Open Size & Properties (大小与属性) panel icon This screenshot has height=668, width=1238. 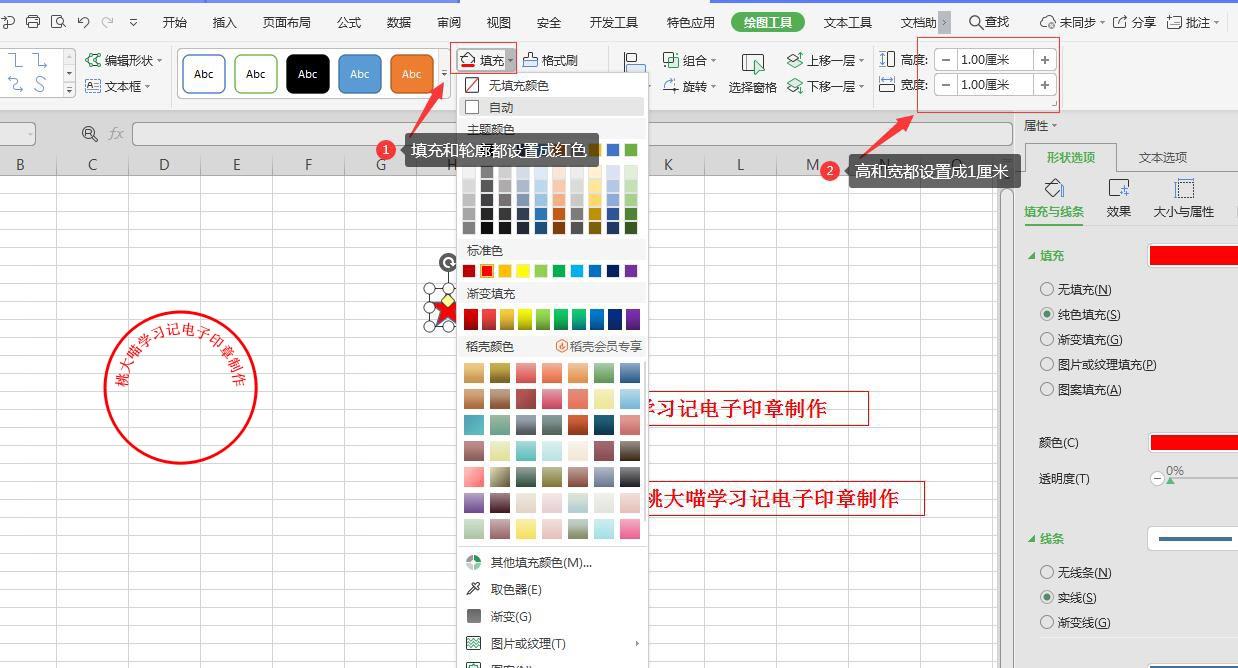tap(1184, 190)
